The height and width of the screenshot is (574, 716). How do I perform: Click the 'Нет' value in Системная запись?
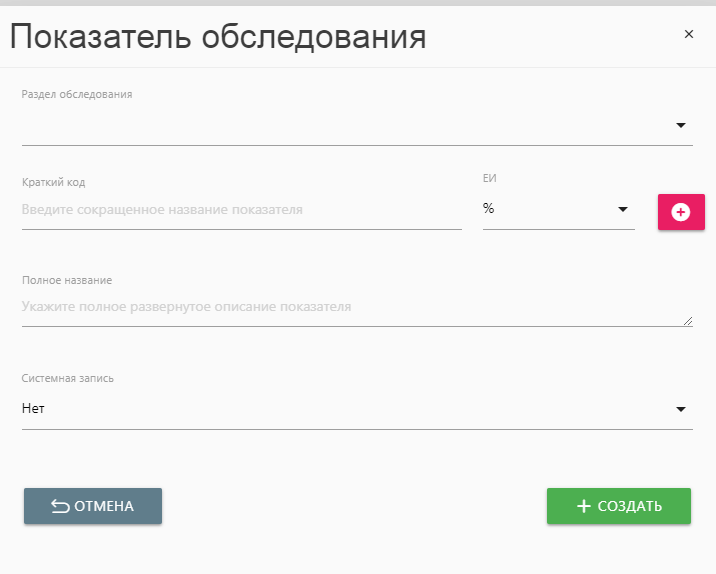tap(33, 409)
